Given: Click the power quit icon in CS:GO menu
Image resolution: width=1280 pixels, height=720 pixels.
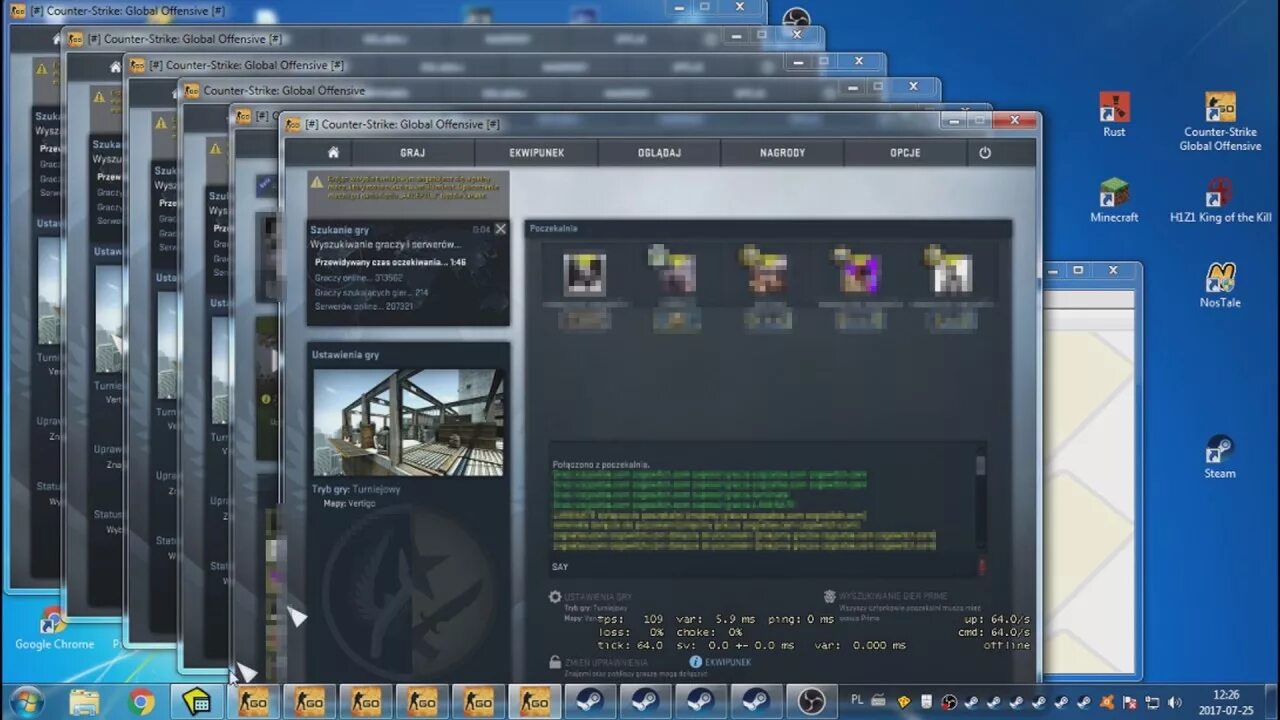Looking at the screenshot, I should coord(985,153).
